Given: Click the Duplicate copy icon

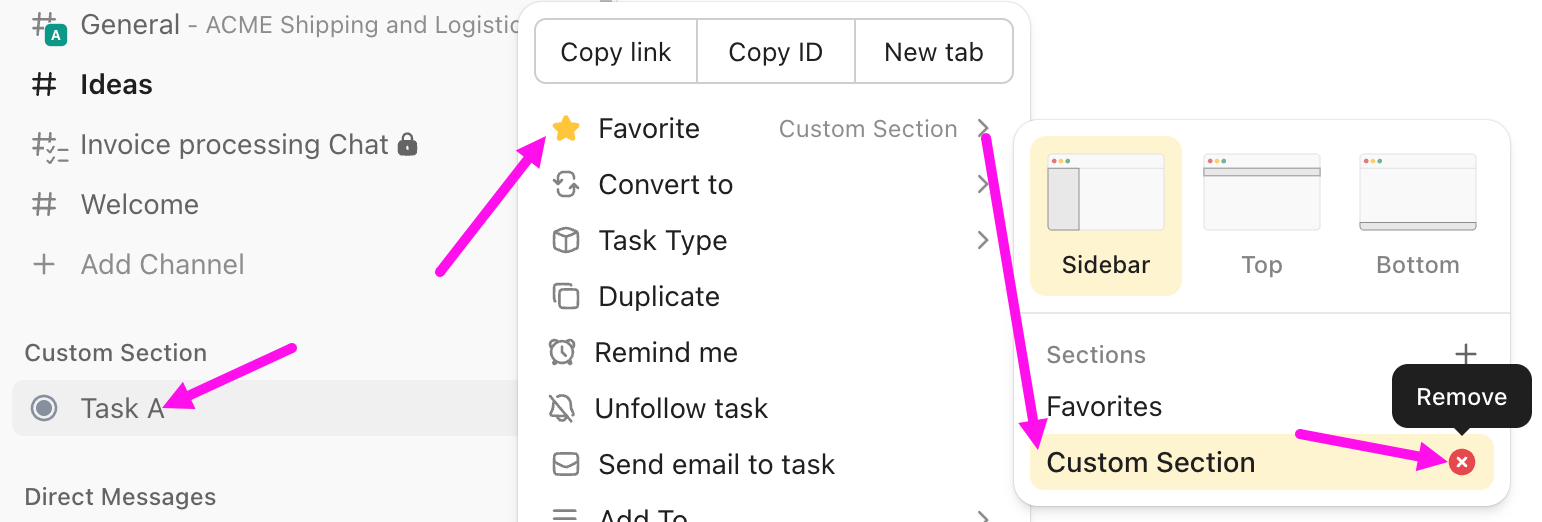Looking at the screenshot, I should (x=566, y=296).
